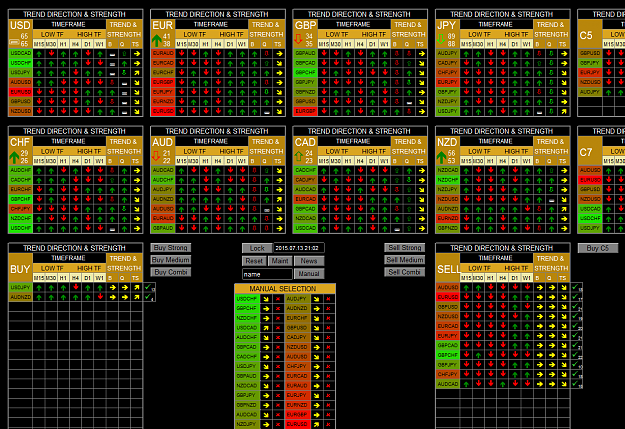Click USDCHF row white dash in CHF panel
The height and width of the screenshot is (429, 625).
click(112, 229)
